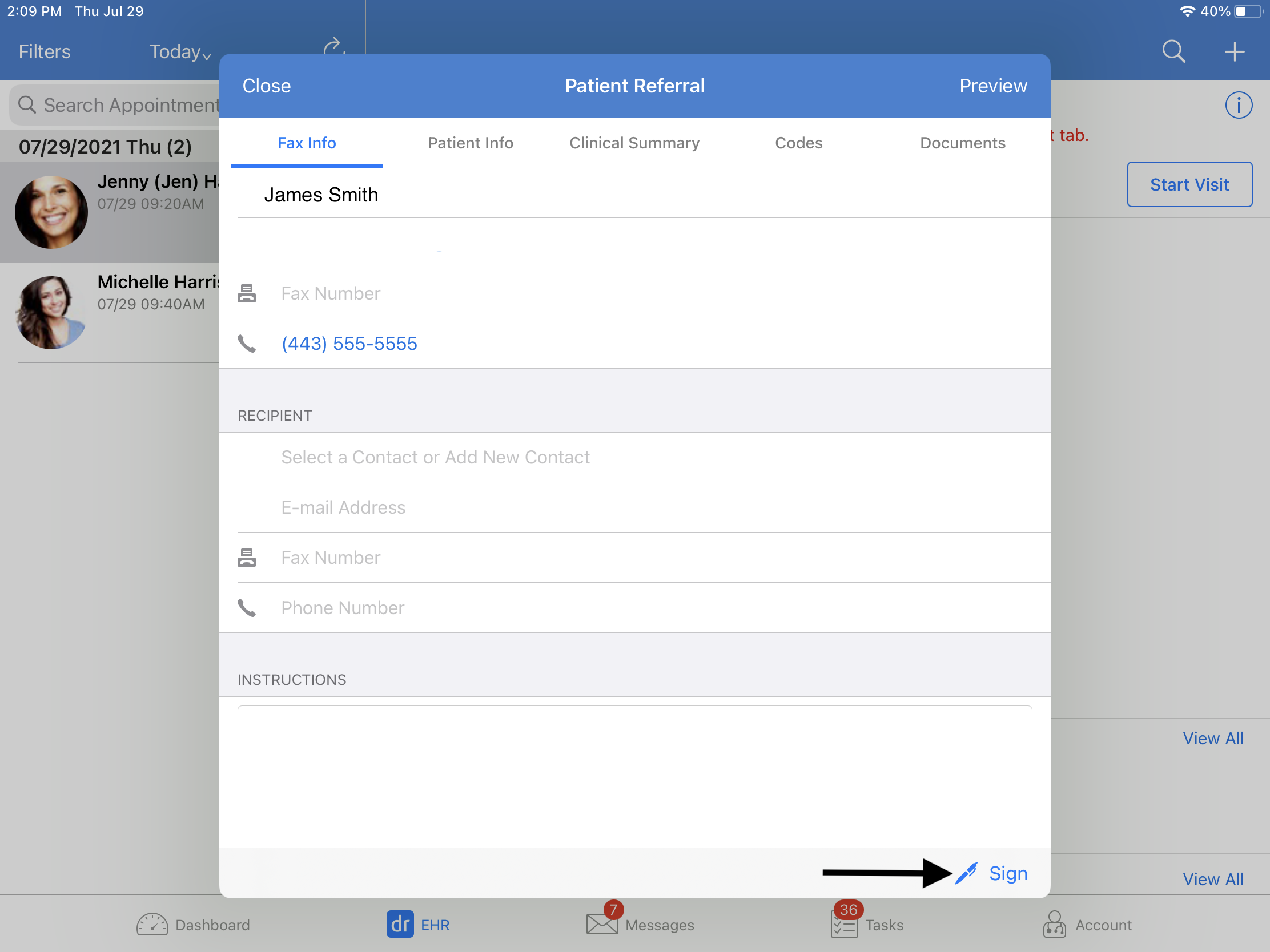
Task: Open the Account icon
Action: 1054,925
